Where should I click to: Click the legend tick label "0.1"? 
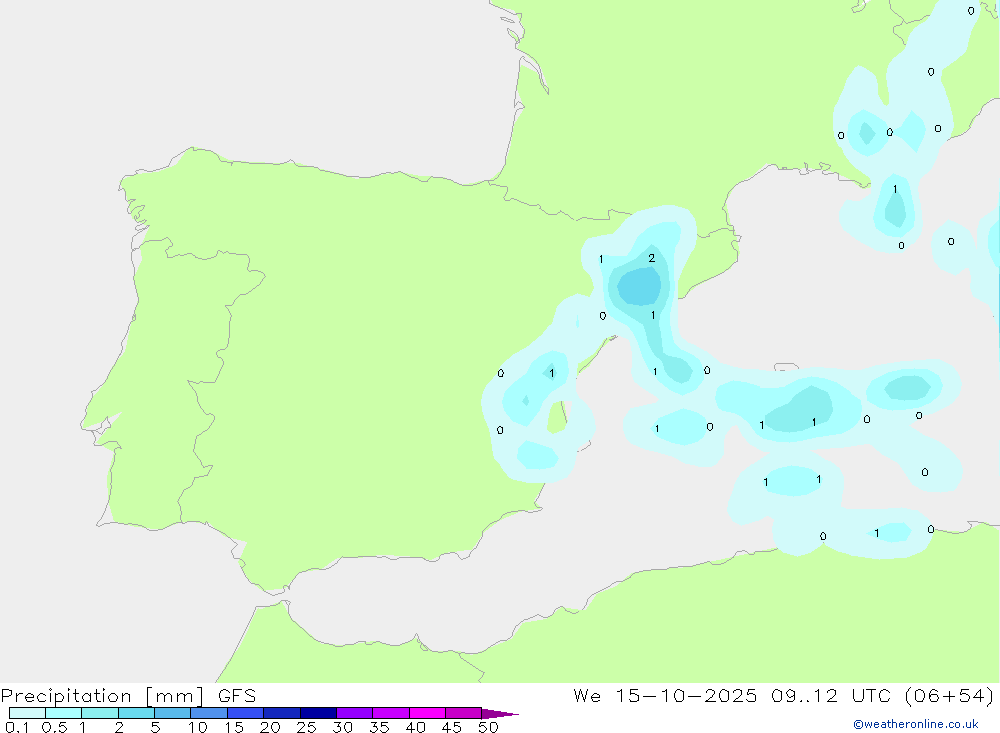pyautogui.click(x=17, y=727)
